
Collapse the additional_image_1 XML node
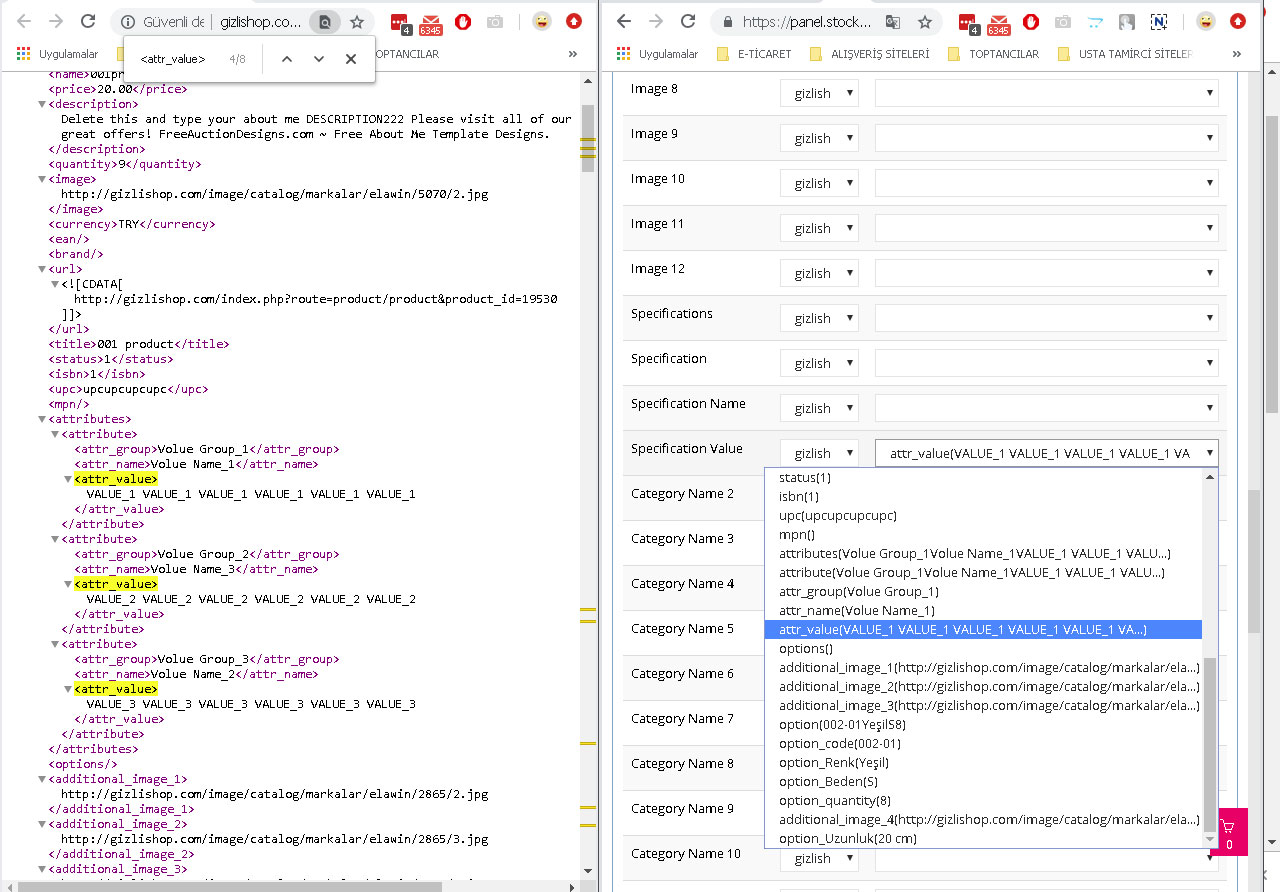click(42, 779)
